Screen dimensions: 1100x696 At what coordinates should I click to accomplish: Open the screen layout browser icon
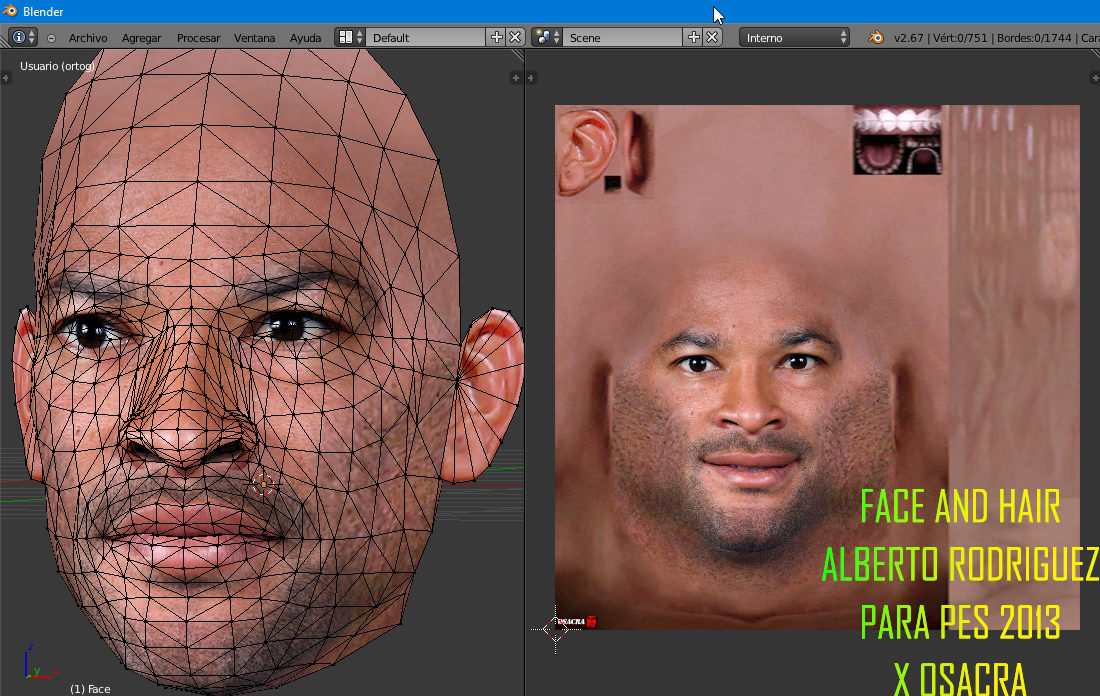(x=350, y=37)
